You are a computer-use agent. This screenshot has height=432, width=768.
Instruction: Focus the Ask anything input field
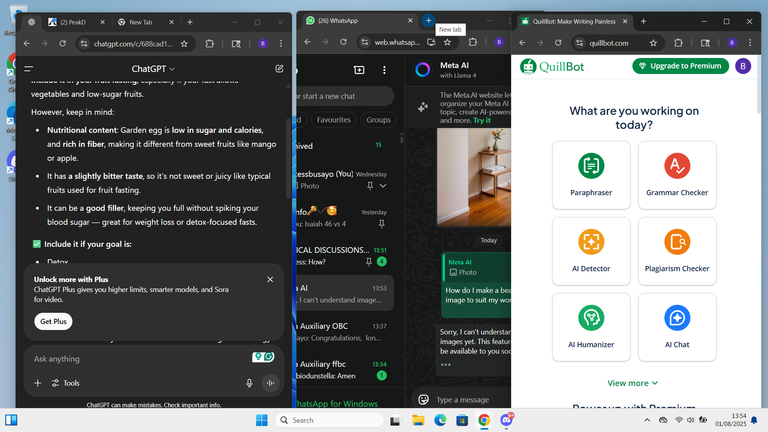click(140, 359)
